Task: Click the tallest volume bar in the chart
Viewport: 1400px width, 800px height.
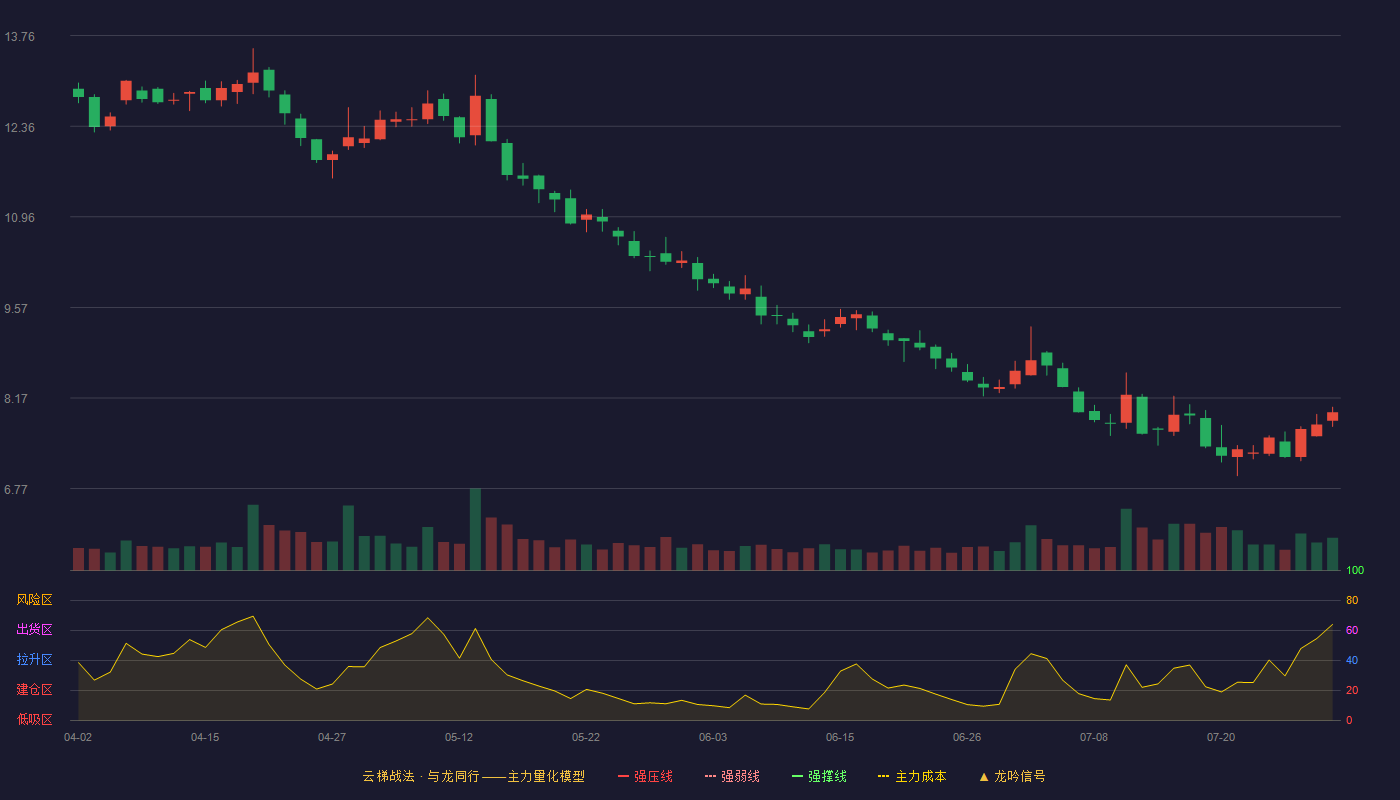Action: (x=475, y=530)
